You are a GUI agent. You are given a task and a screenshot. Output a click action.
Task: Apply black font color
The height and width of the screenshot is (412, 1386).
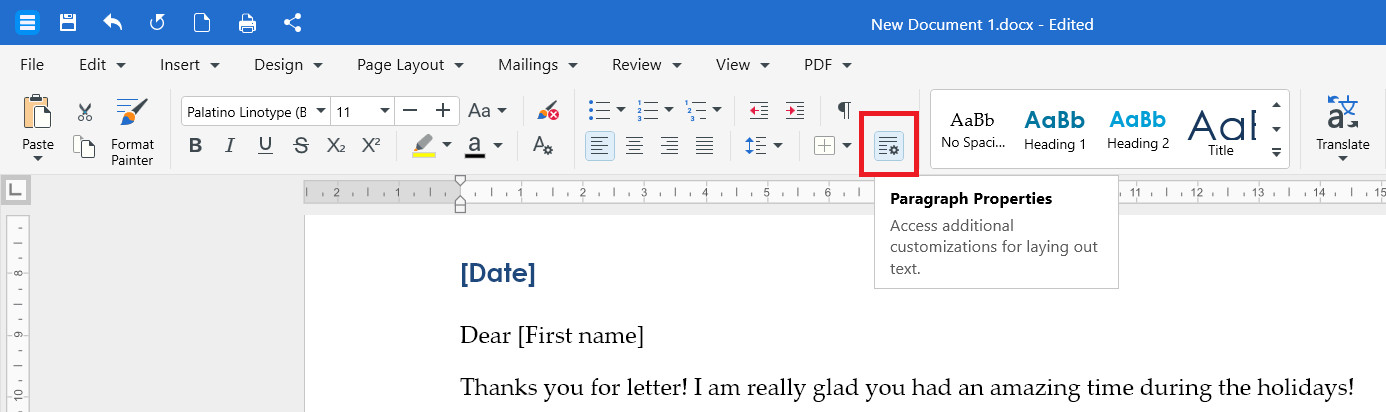click(x=475, y=146)
